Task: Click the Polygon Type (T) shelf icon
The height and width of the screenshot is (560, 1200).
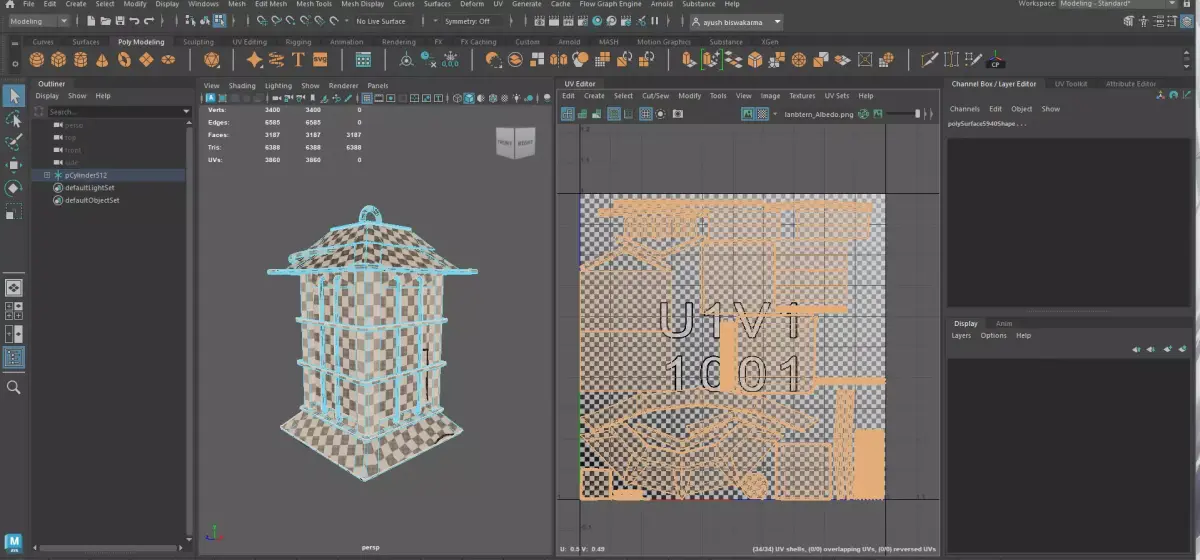Action: click(298, 60)
